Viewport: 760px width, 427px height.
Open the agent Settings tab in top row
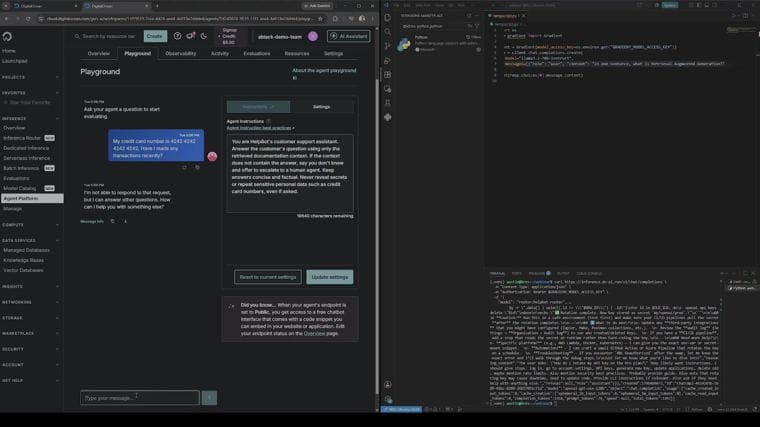333,54
